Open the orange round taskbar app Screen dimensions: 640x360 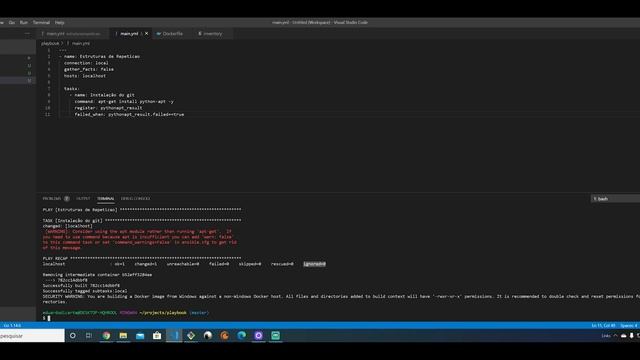pos(224,336)
